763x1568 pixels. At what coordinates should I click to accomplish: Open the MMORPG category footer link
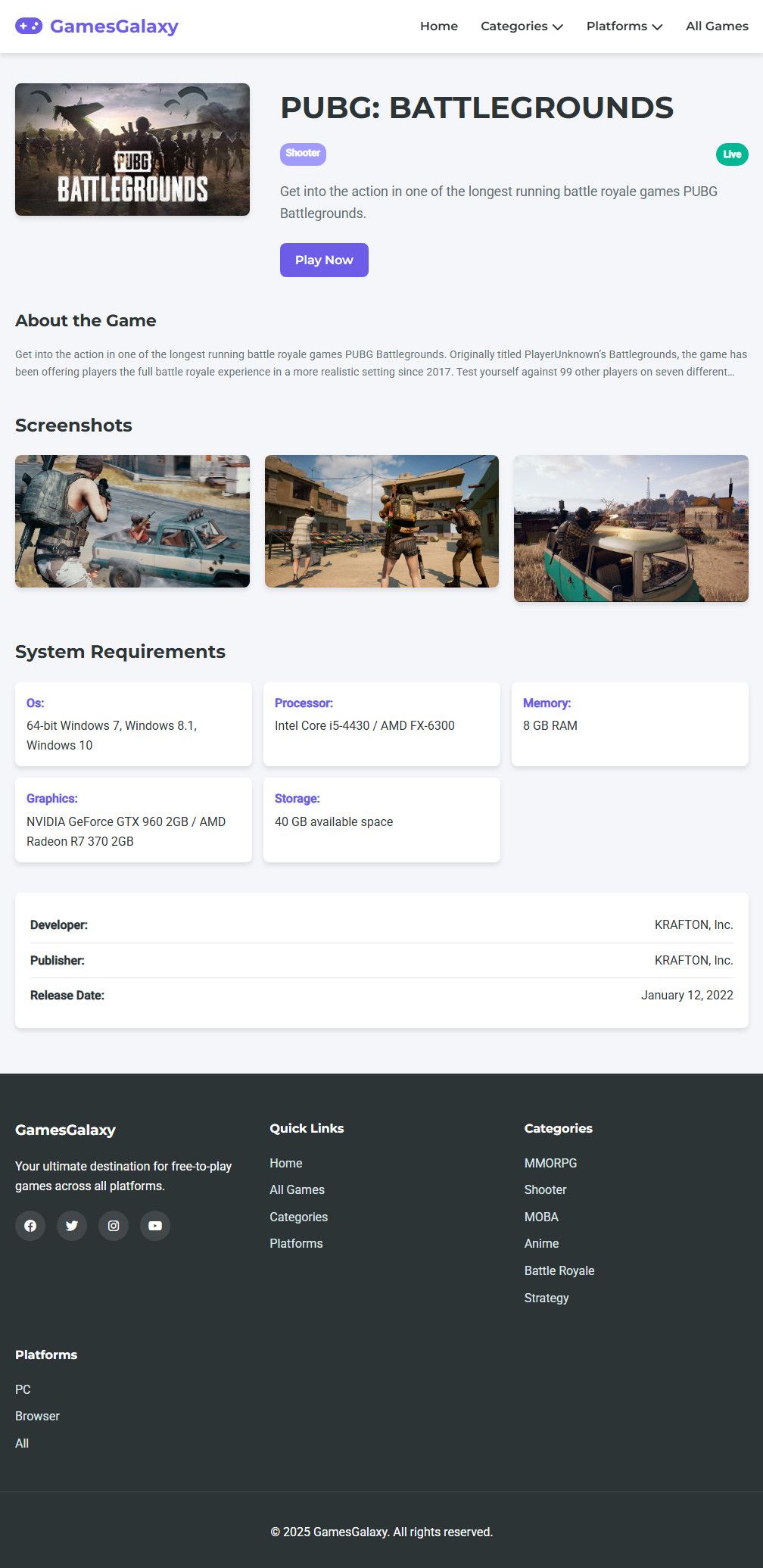point(550,1163)
